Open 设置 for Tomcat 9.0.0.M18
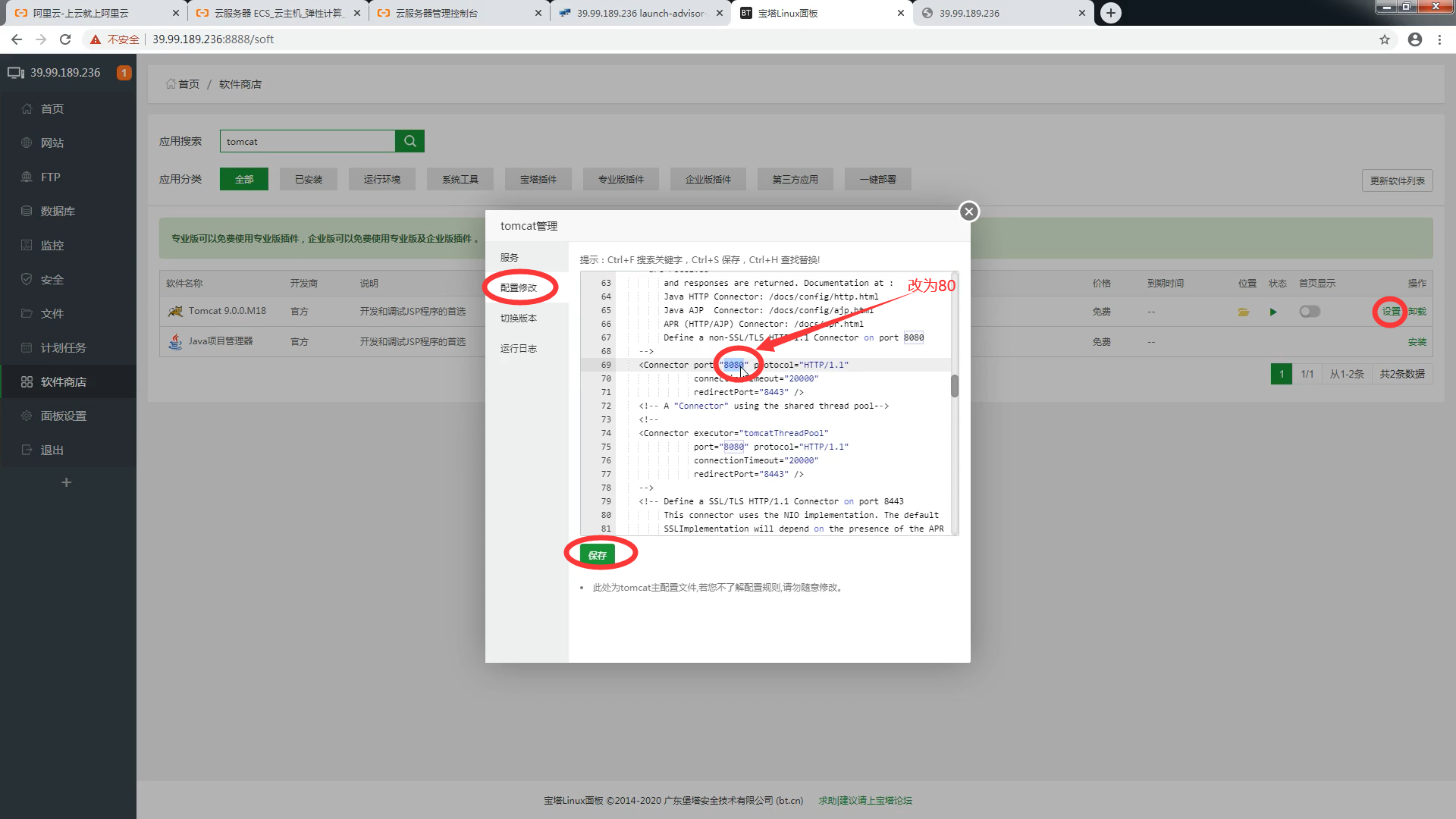Image resolution: width=1456 pixels, height=819 pixels. click(x=1391, y=312)
